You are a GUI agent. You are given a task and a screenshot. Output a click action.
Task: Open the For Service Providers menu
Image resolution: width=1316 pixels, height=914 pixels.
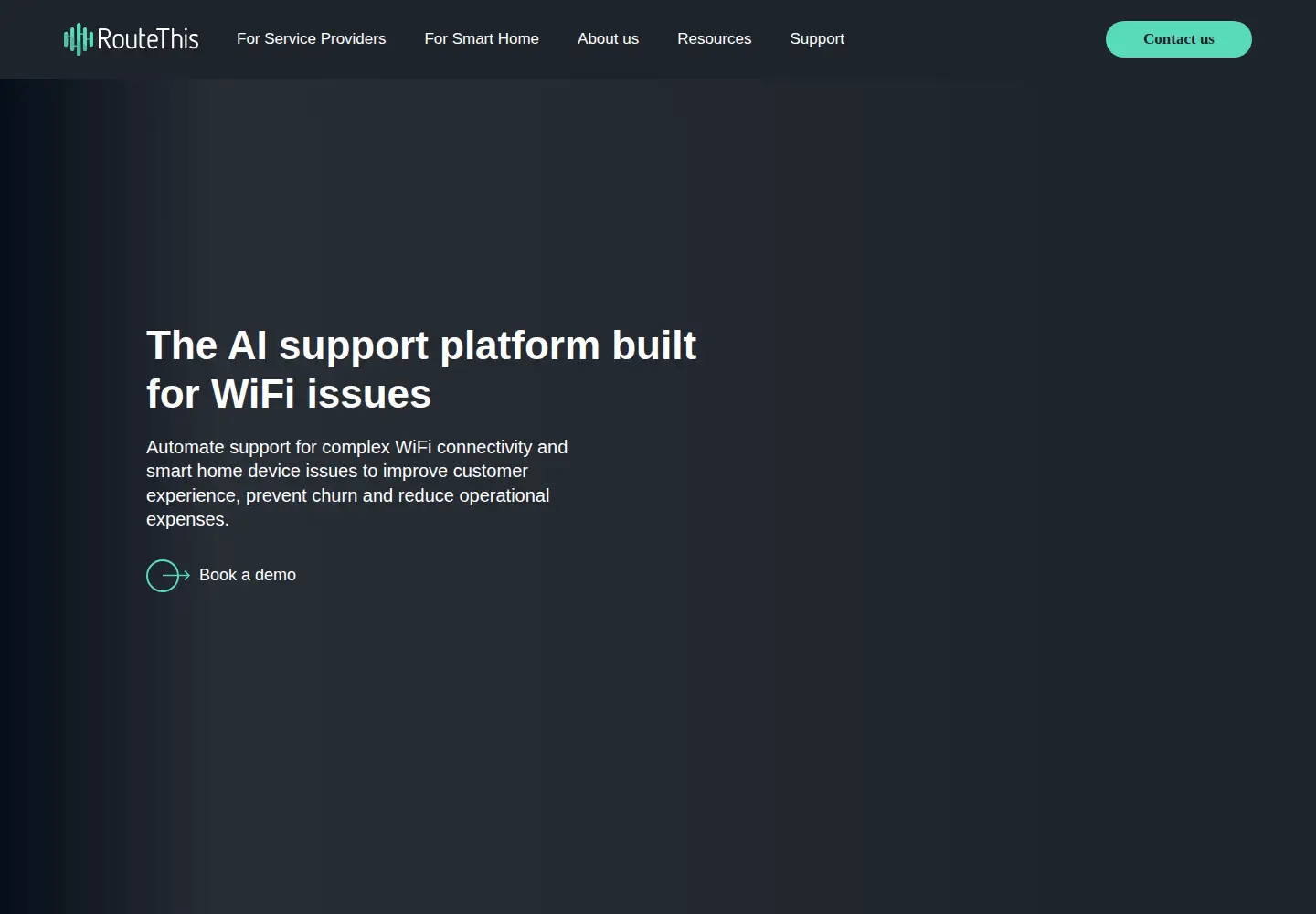click(x=311, y=38)
